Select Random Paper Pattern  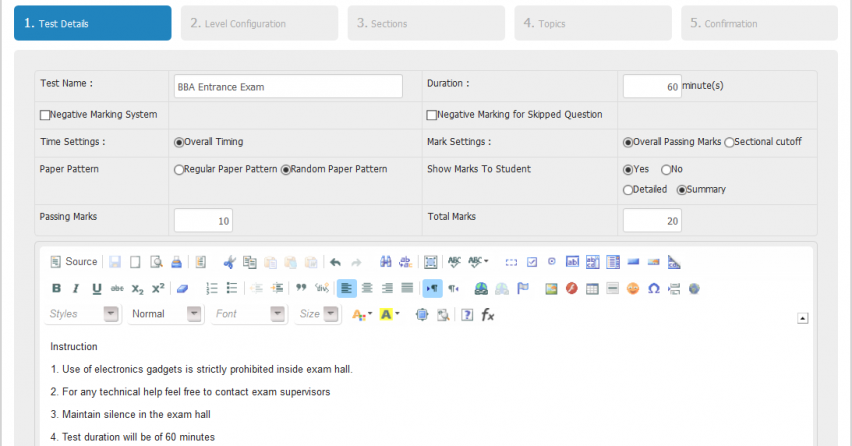point(286,169)
